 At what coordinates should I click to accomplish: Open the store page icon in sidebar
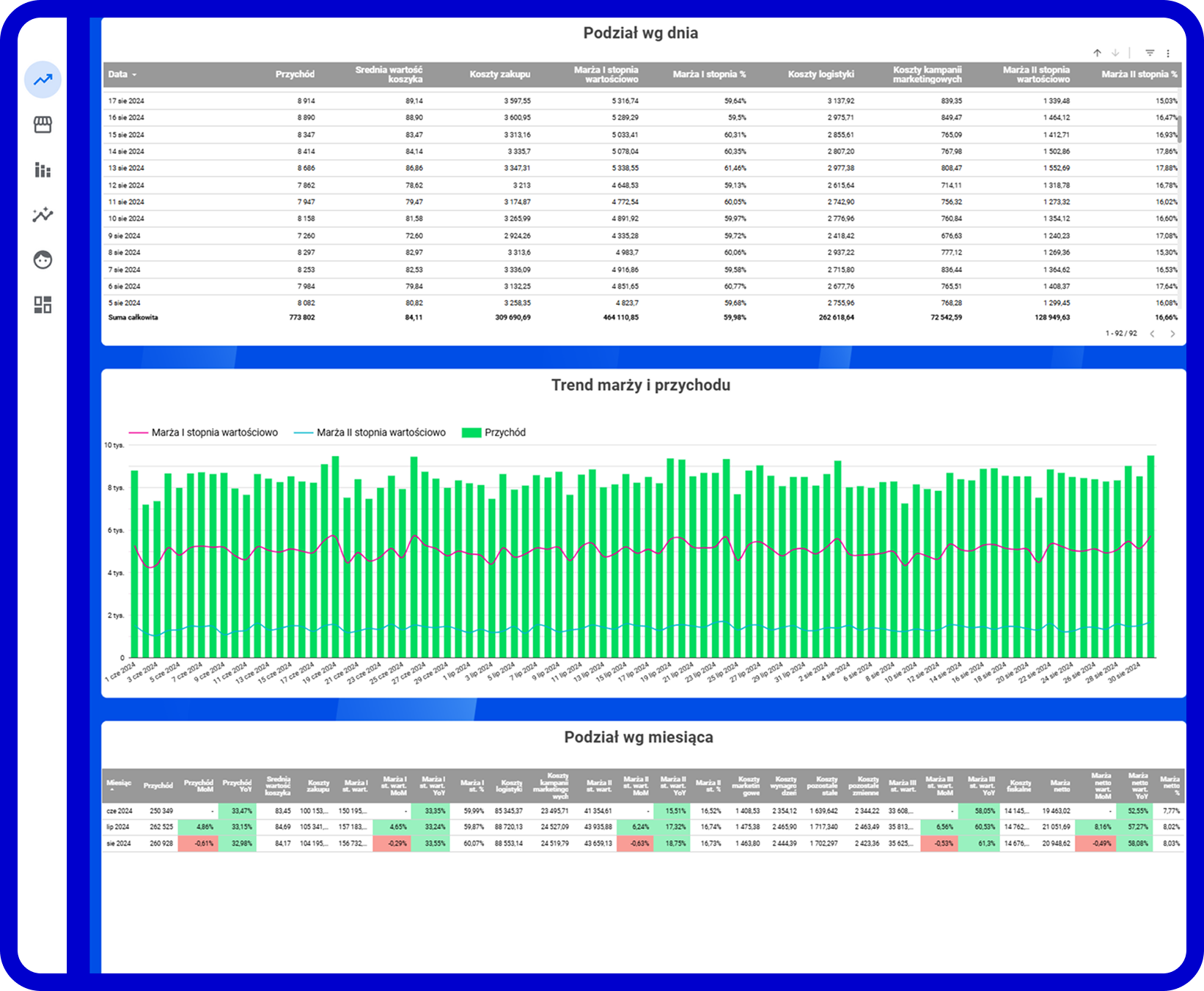(x=42, y=125)
